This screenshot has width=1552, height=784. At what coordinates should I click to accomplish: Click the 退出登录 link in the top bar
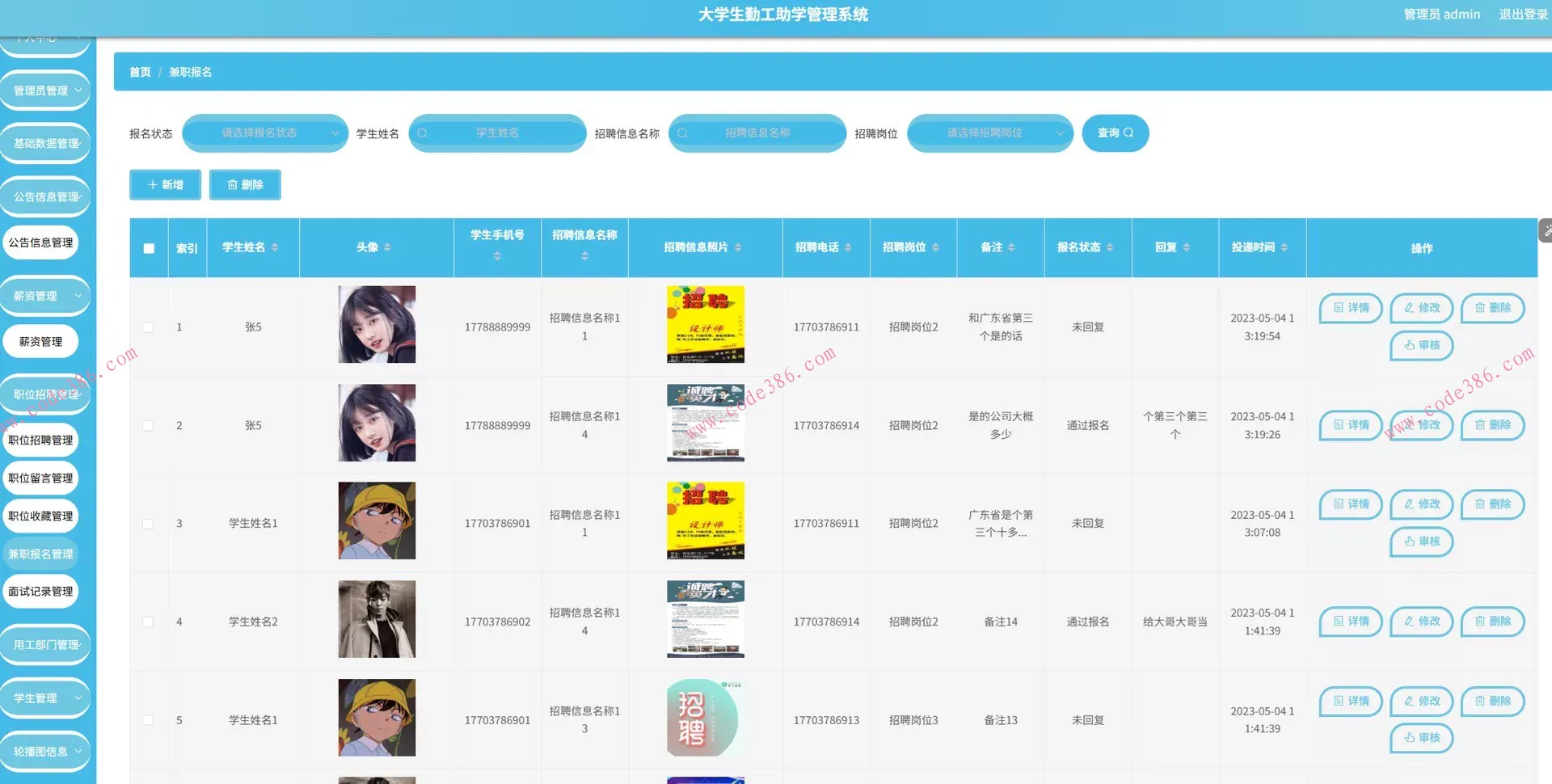(1523, 14)
